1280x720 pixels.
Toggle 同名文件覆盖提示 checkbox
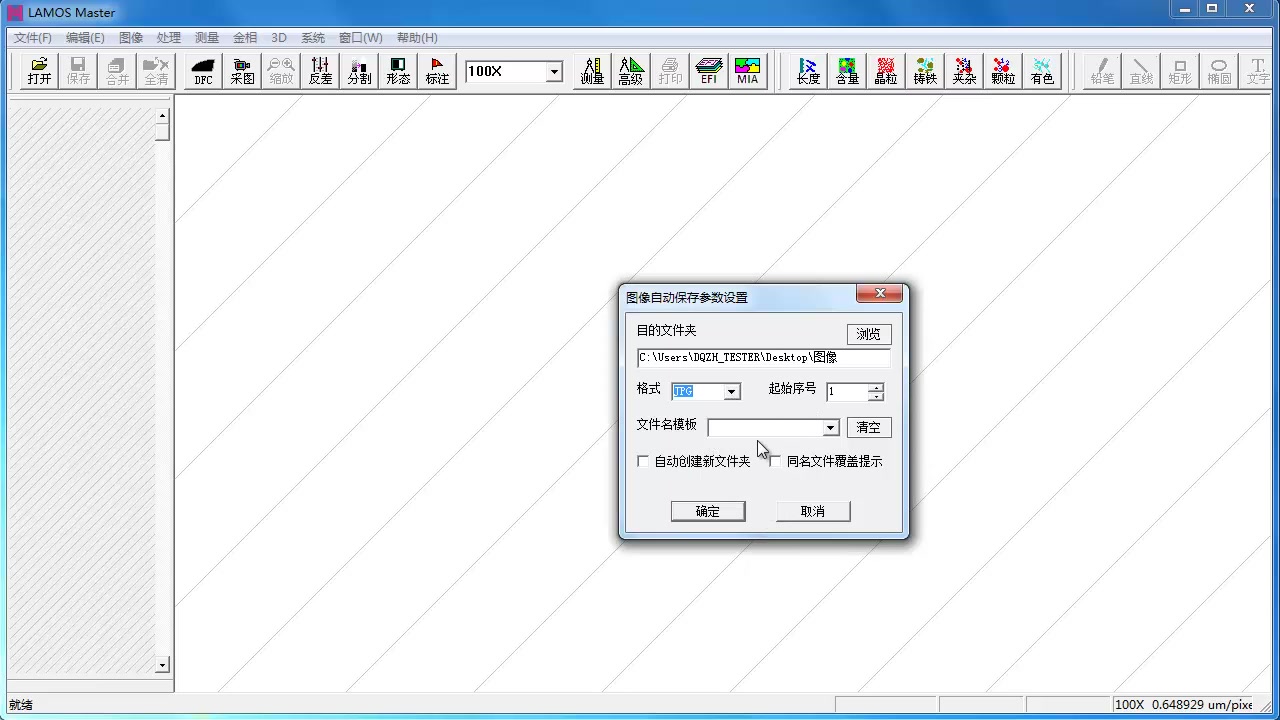click(775, 461)
